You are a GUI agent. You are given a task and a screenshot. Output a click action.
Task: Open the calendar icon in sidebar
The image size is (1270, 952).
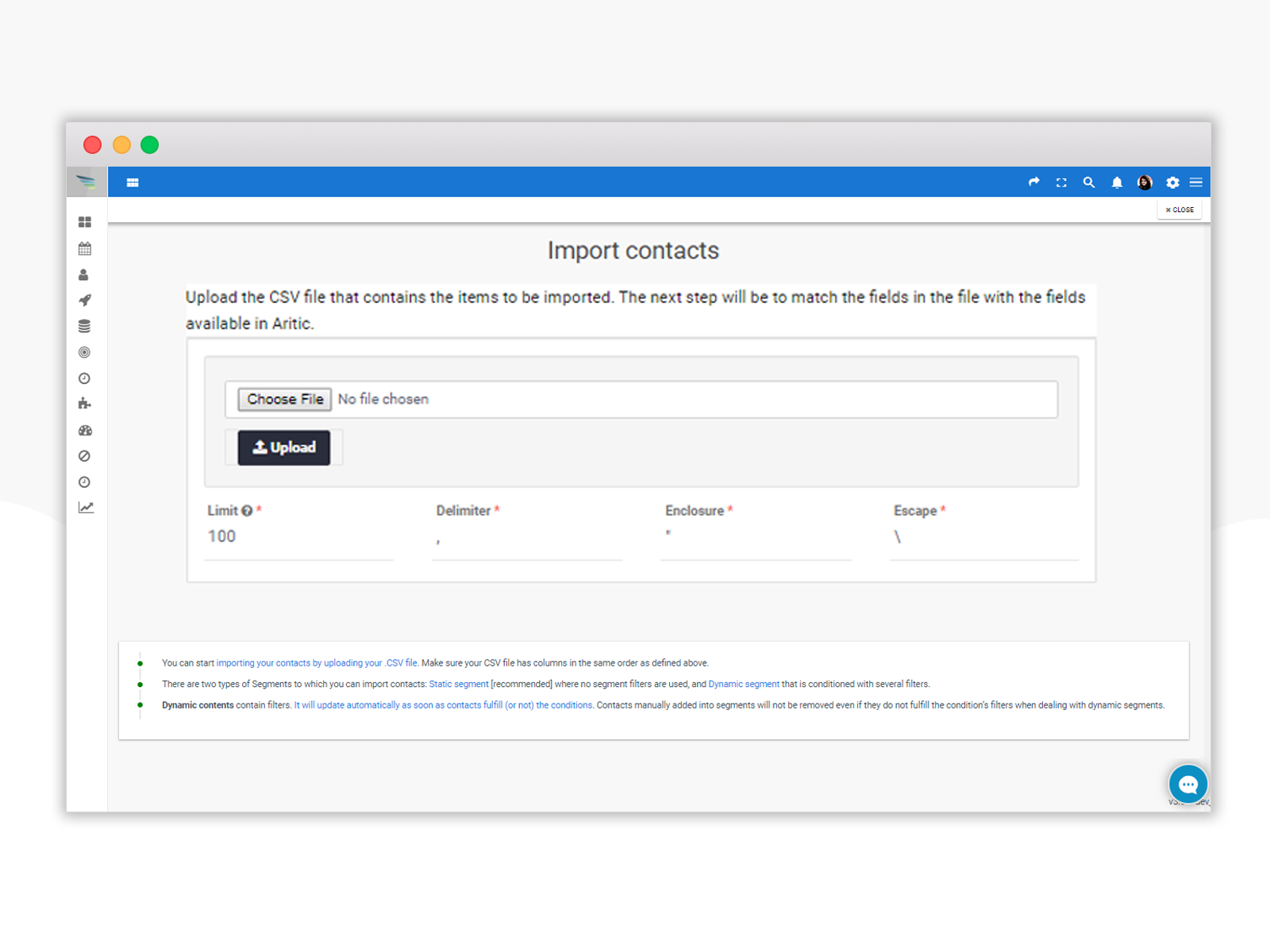85,248
